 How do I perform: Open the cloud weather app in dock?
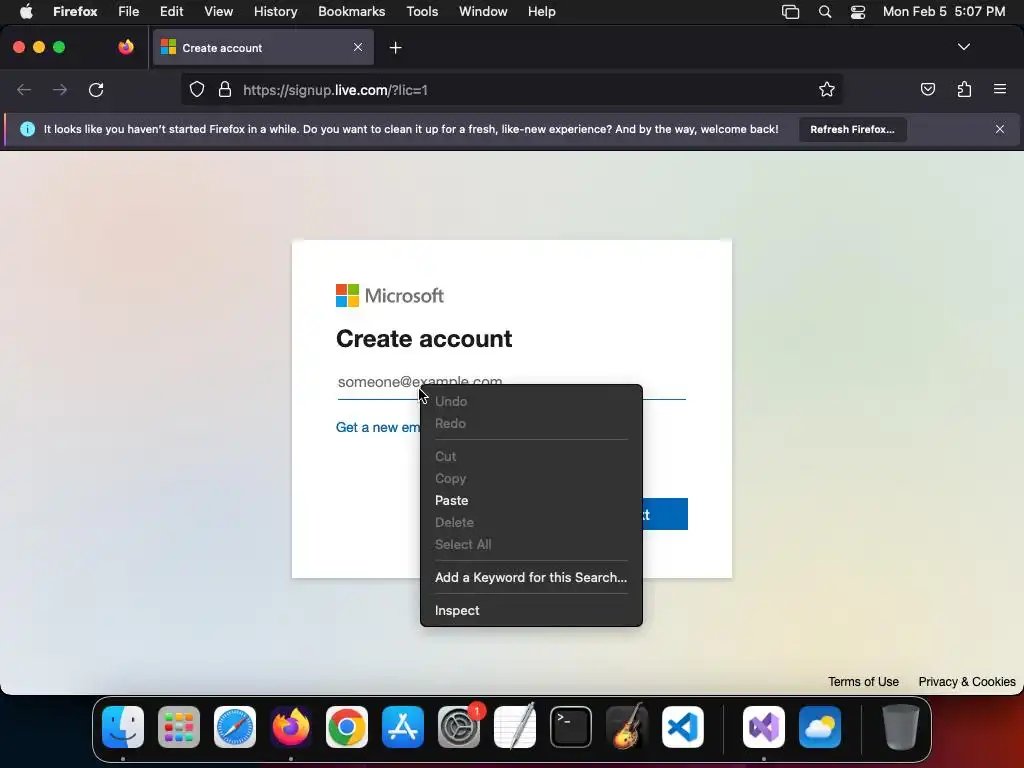pyautogui.click(x=820, y=727)
